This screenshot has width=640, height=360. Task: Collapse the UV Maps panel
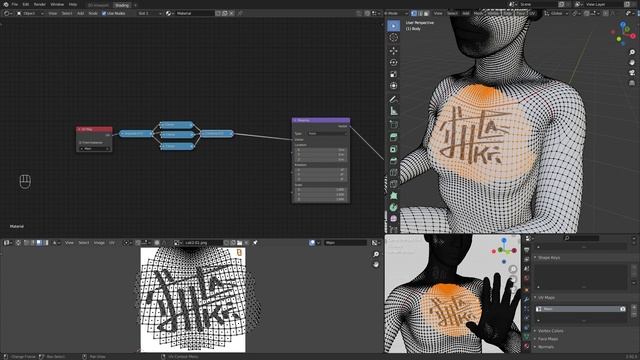[x=546, y=298]
